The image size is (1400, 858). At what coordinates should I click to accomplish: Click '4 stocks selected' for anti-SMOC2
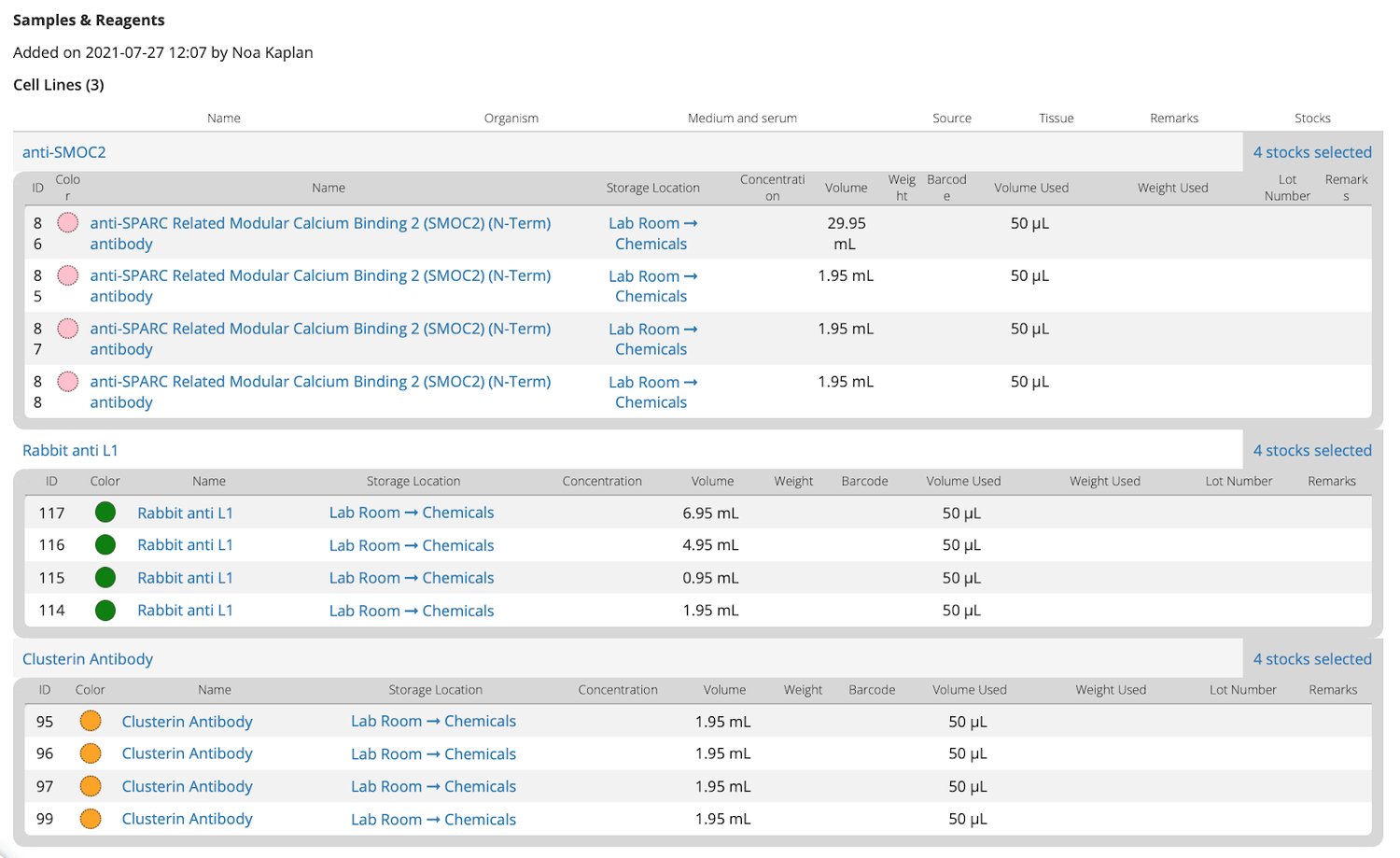pos(1312,151)
